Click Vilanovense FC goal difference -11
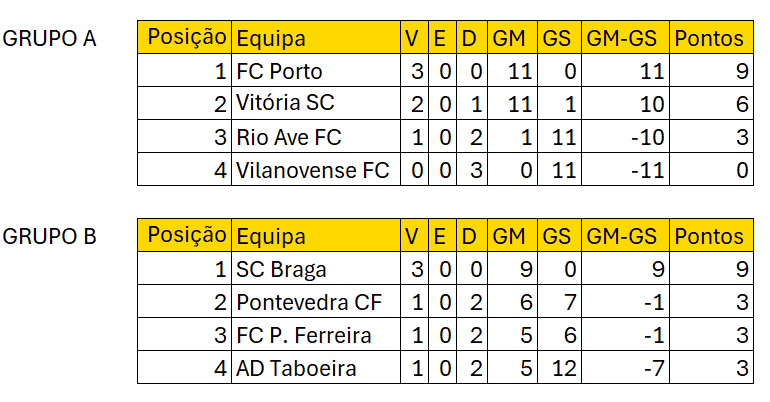770x402 pixels. tap(625, 169)
